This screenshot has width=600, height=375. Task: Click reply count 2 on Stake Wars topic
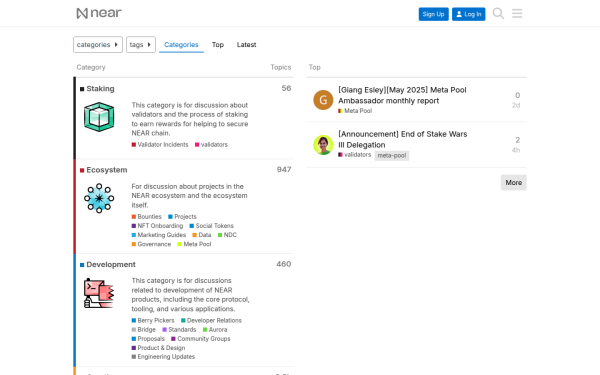(x=517, y=140)
